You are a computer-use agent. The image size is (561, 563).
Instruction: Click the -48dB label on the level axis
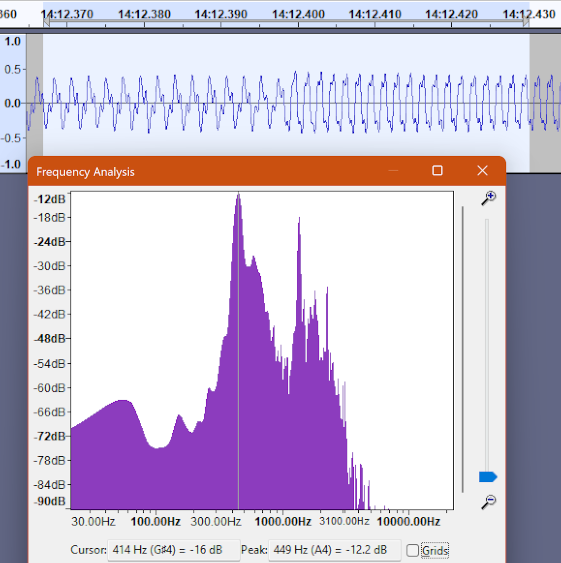(50, 339)
